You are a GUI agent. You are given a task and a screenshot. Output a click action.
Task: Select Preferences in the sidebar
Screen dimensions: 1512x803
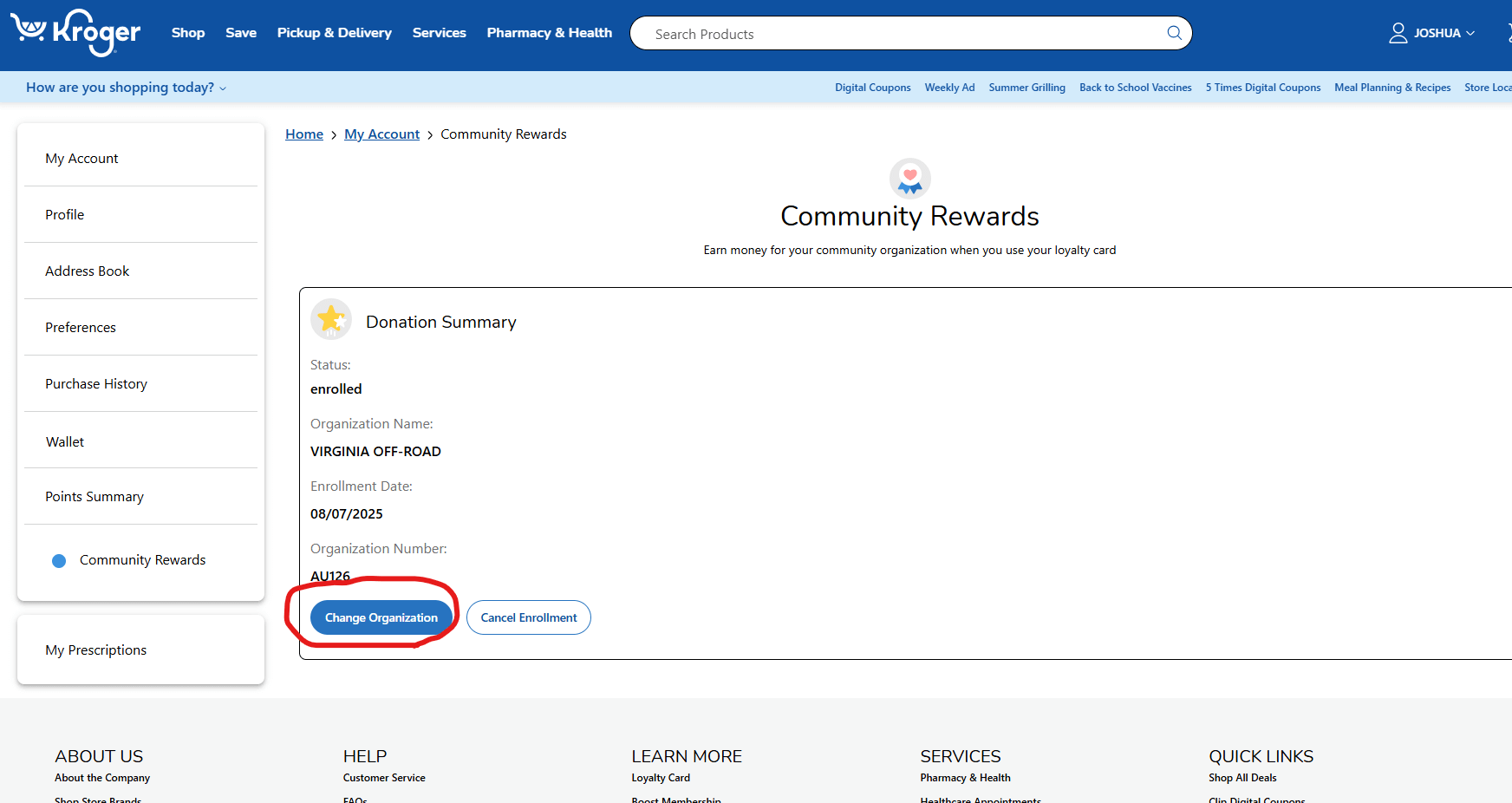(140, 327)
